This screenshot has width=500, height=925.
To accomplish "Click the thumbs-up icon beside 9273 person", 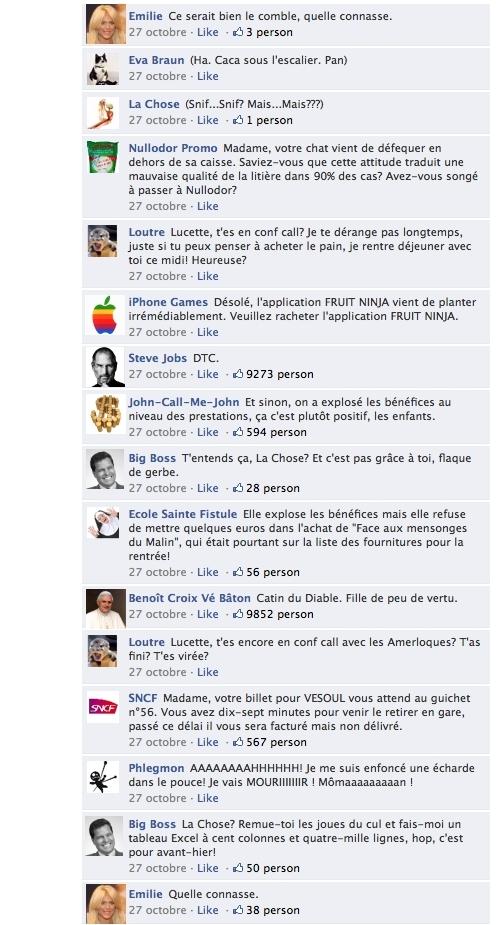I will click(238, 374).
